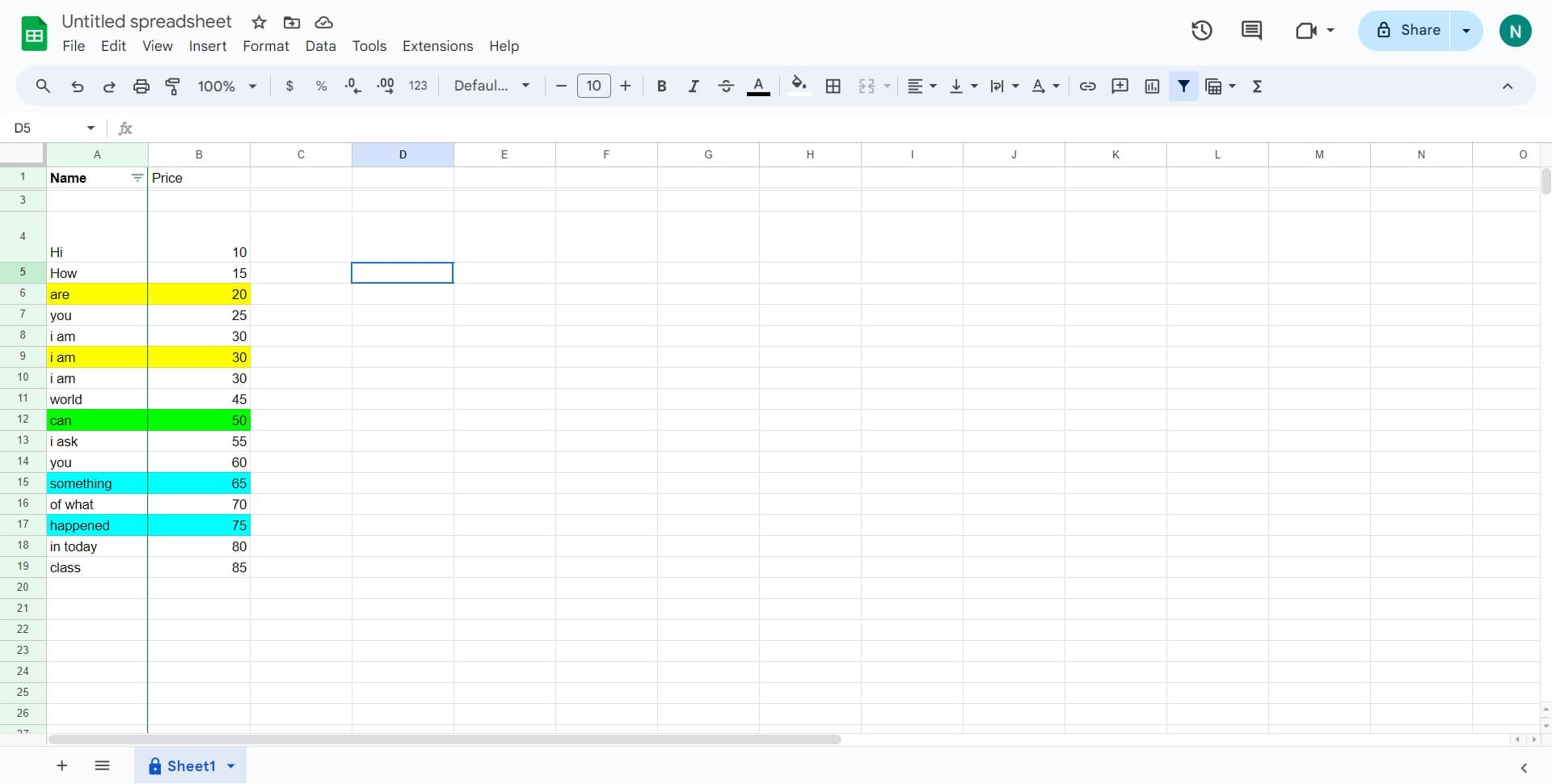Open the Data menu
The image size is (1552, 784).
click(320, 46)
